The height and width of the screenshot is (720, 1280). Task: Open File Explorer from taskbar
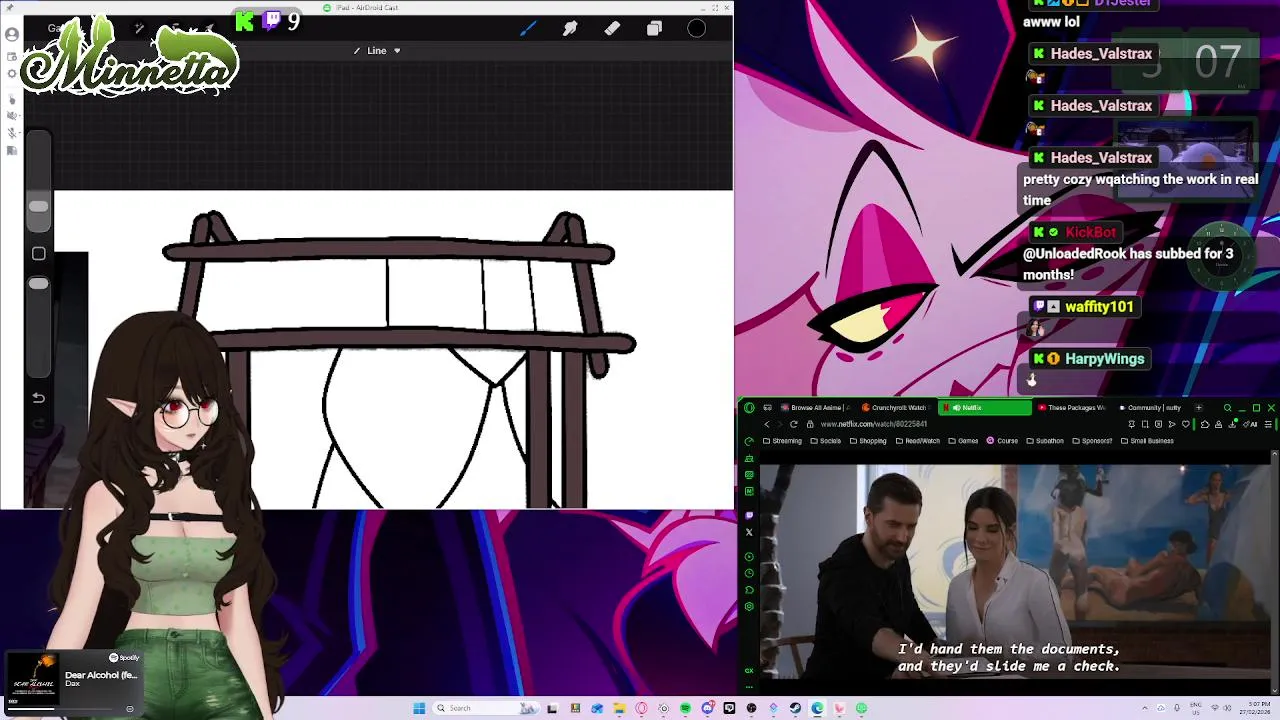[620, 708]
